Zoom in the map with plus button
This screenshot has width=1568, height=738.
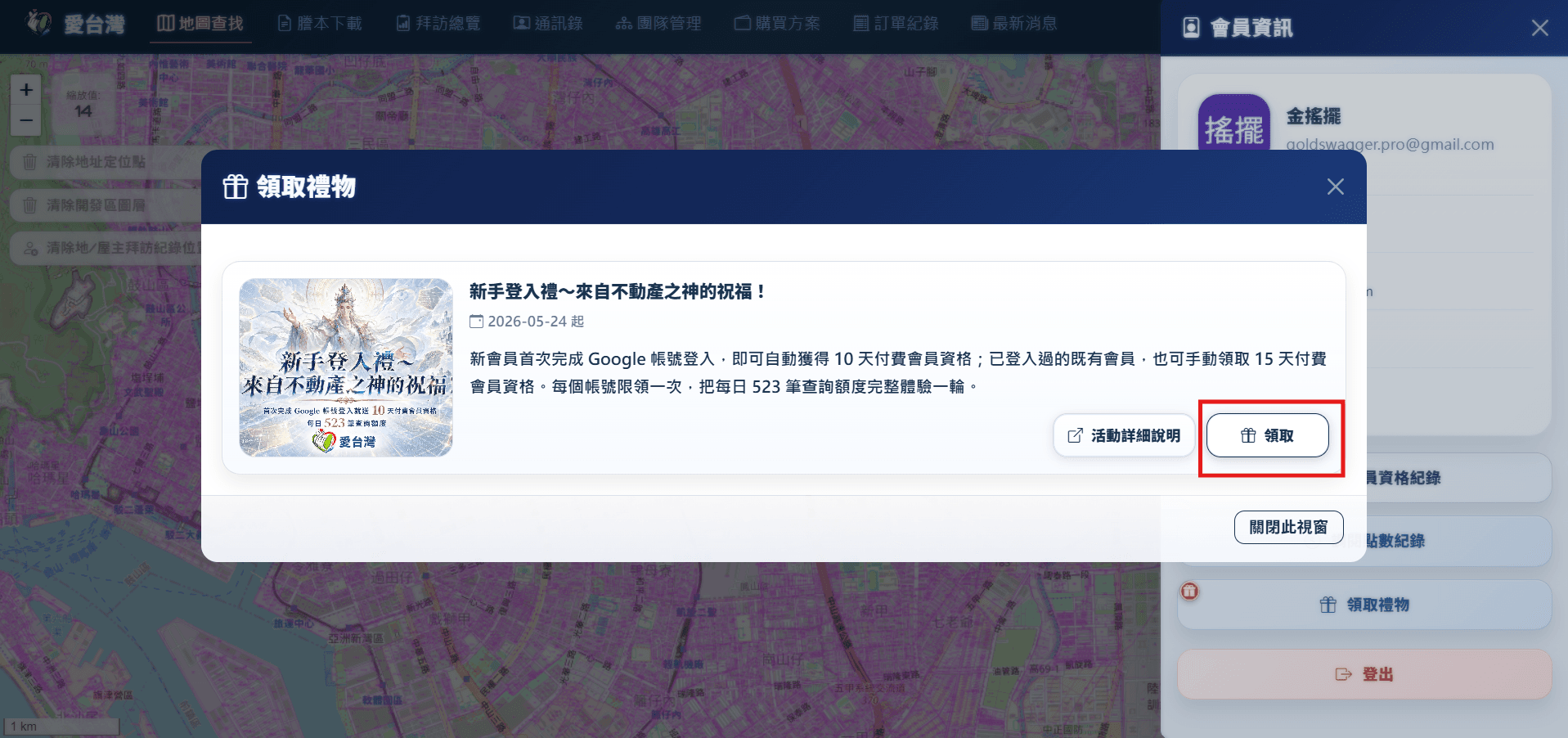pos(26,89)
